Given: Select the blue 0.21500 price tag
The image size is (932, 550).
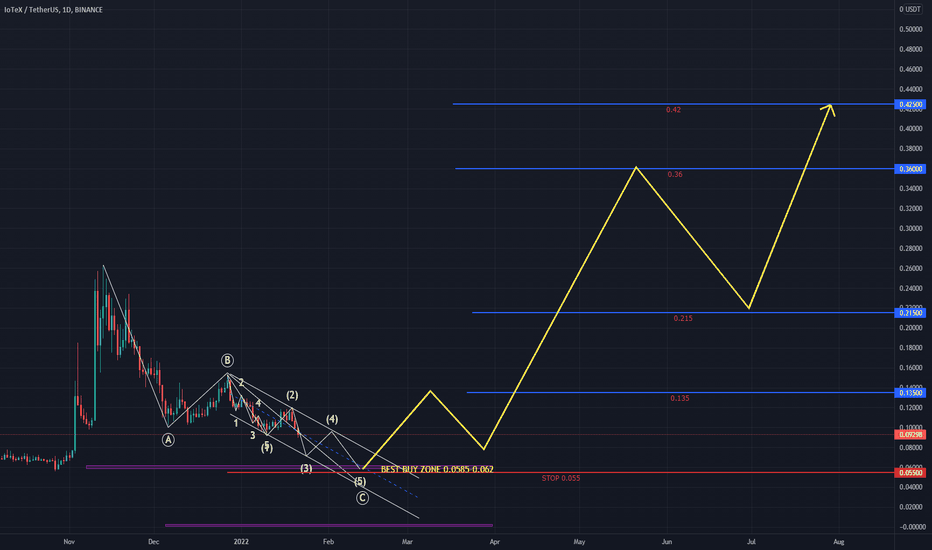Looking at the screenshot, I should pyautogui.click(x=910, y=313).
